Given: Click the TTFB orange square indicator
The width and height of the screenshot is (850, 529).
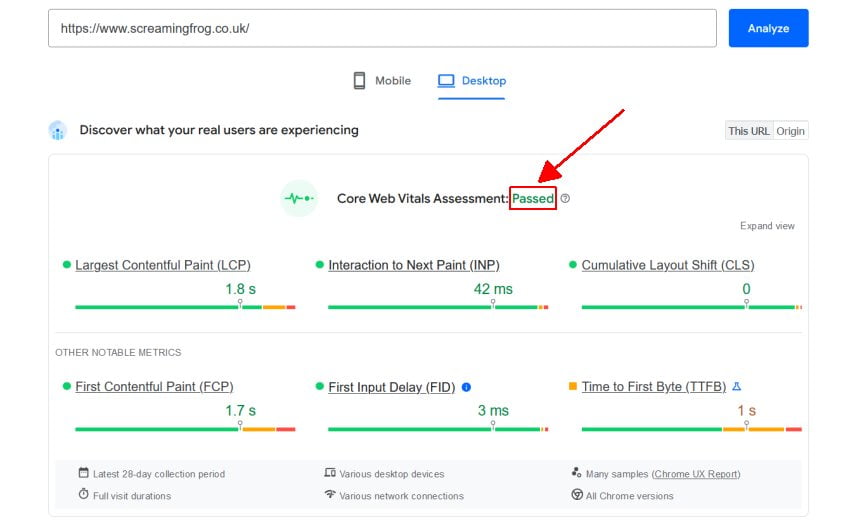Looking at the screenshot, I should (572, 386).
